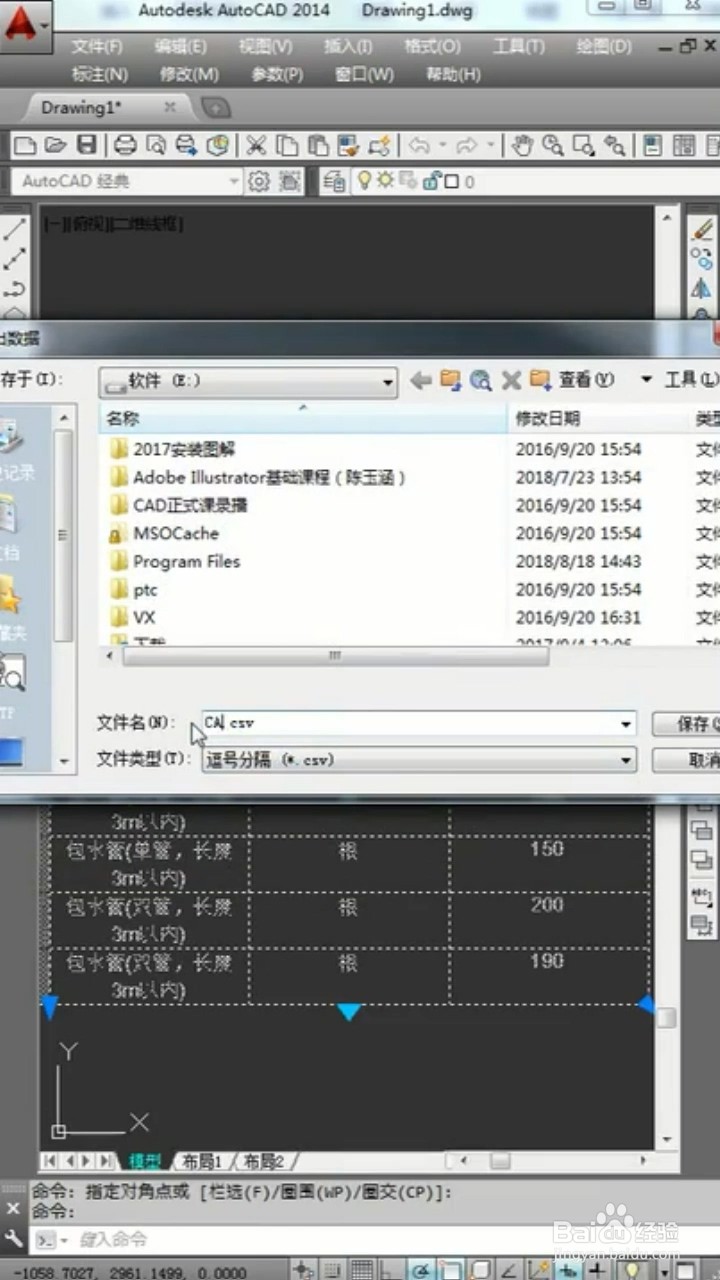The width and height of the screenshot is (720, 1280).
Task: Open the 插入(I) menu
Action: pyautogui.click(x=348, y=47)
